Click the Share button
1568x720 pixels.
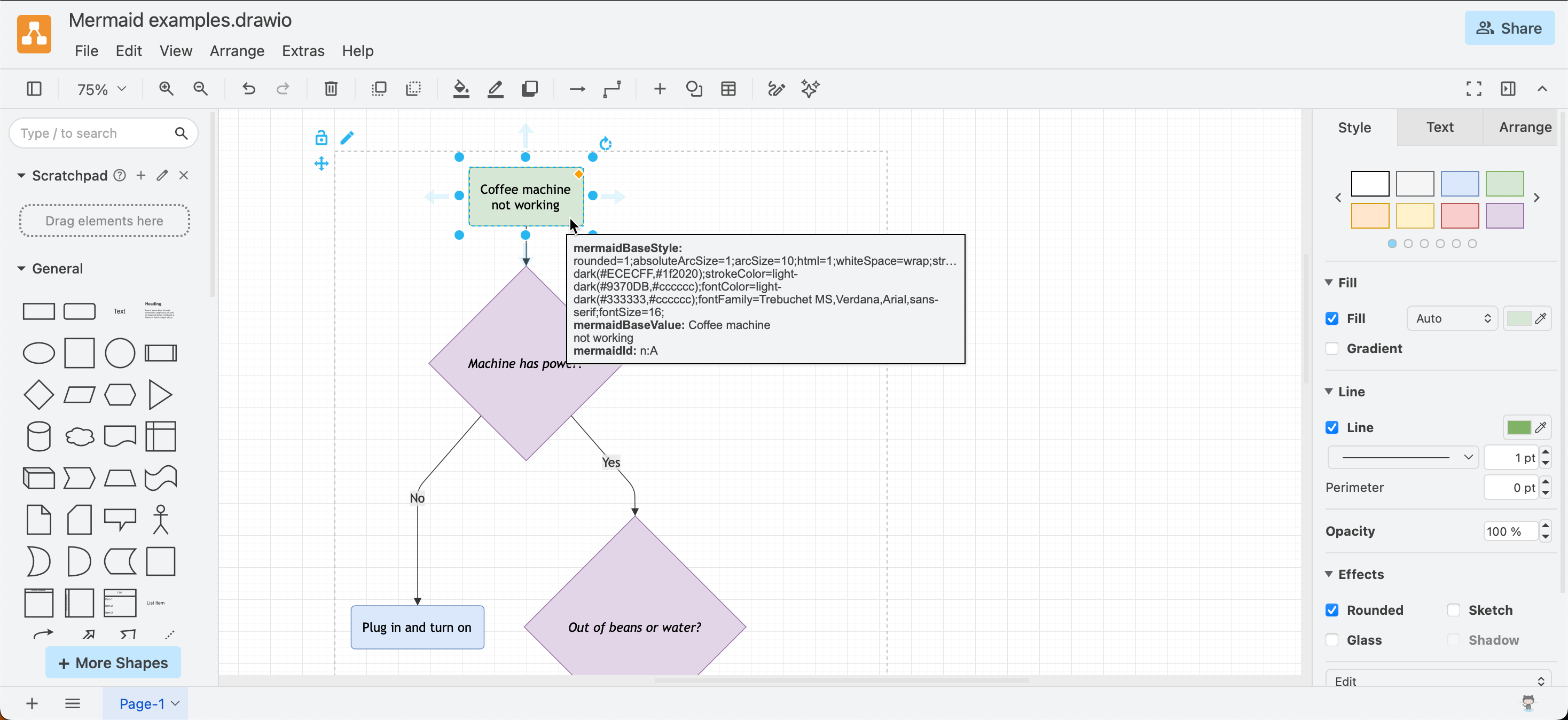[x=1509, y=28]
